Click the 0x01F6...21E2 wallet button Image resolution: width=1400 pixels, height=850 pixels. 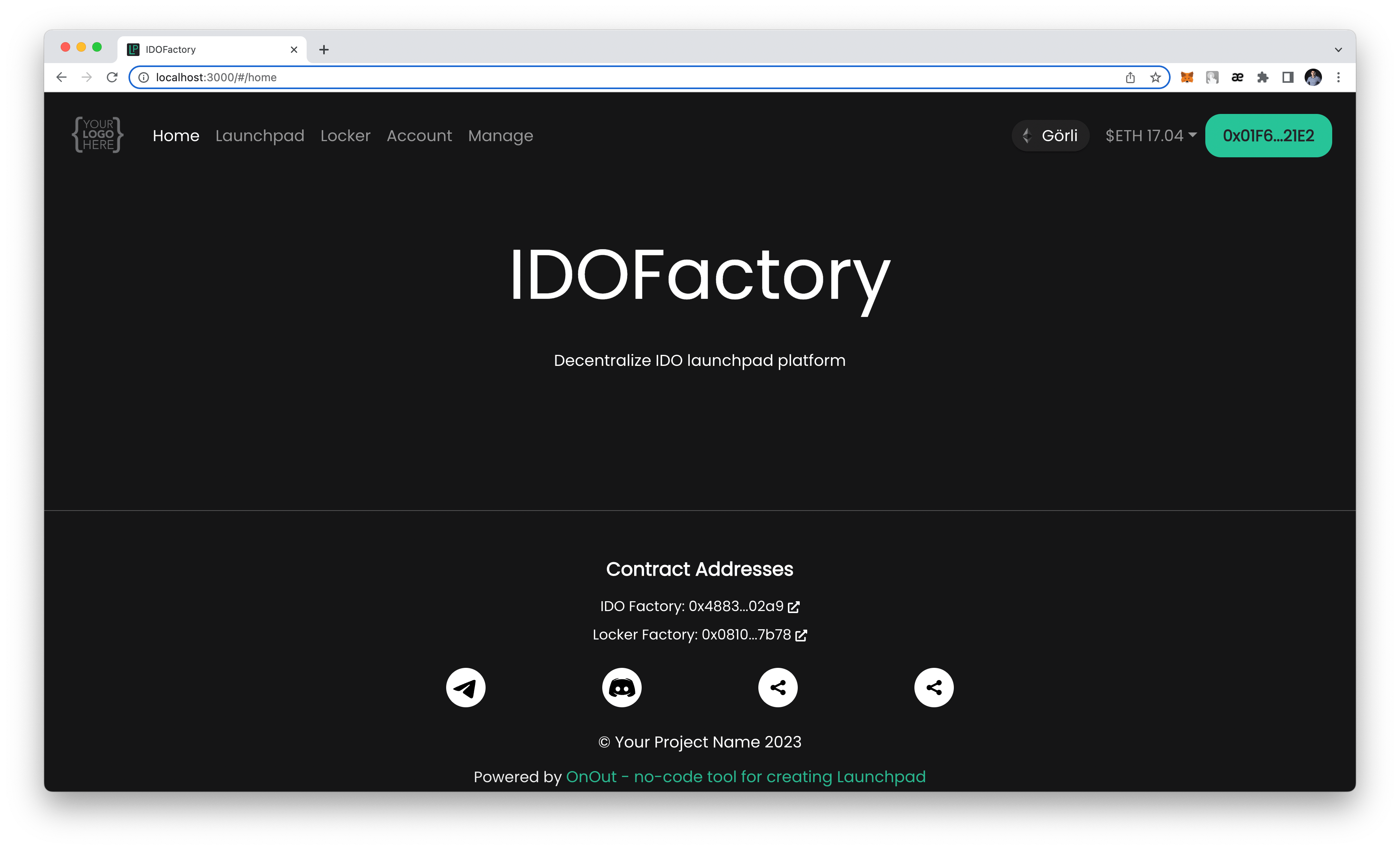coord(1268,136)
